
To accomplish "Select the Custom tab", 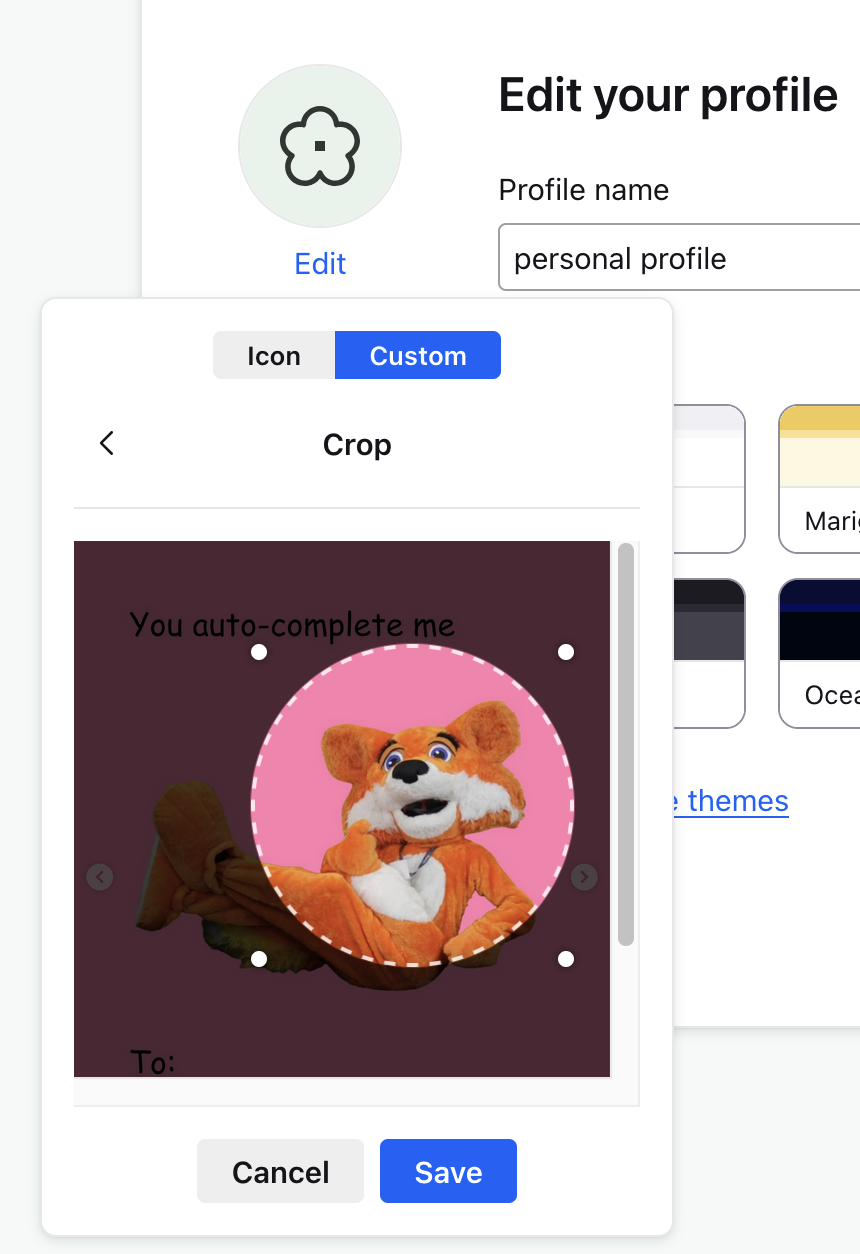I will coord(417,356).
